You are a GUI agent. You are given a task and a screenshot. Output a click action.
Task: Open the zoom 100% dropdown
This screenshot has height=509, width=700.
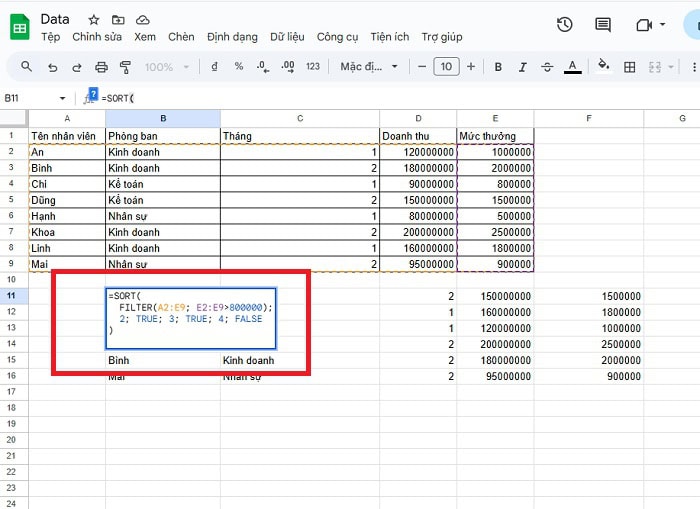click(x=166, y=67)
